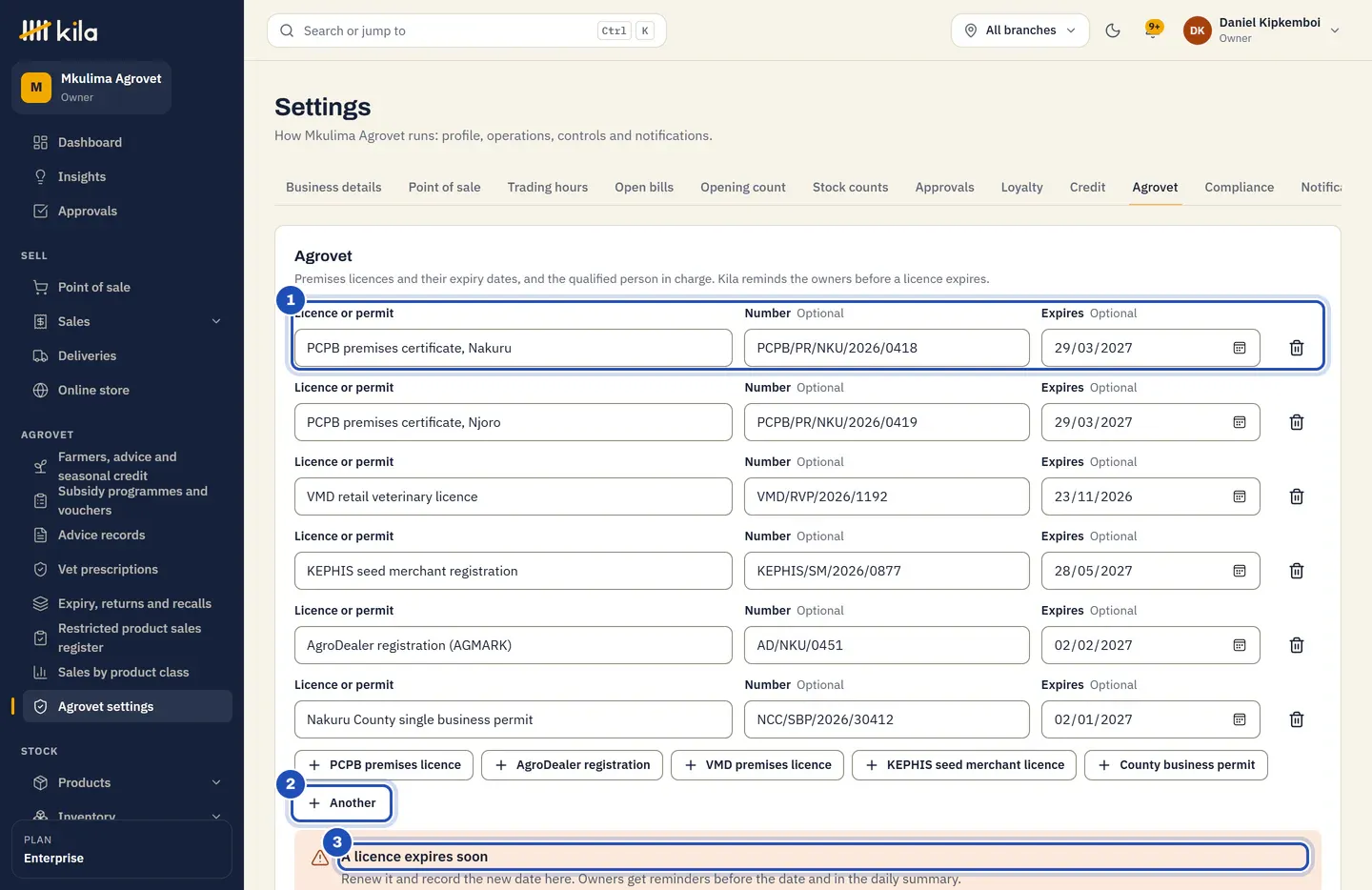Image resolution: width=1372 pixels, height=890 pixels.
Task: Edit the VMD retail veterinary licence name field
Action: click(x=514, y=496)
